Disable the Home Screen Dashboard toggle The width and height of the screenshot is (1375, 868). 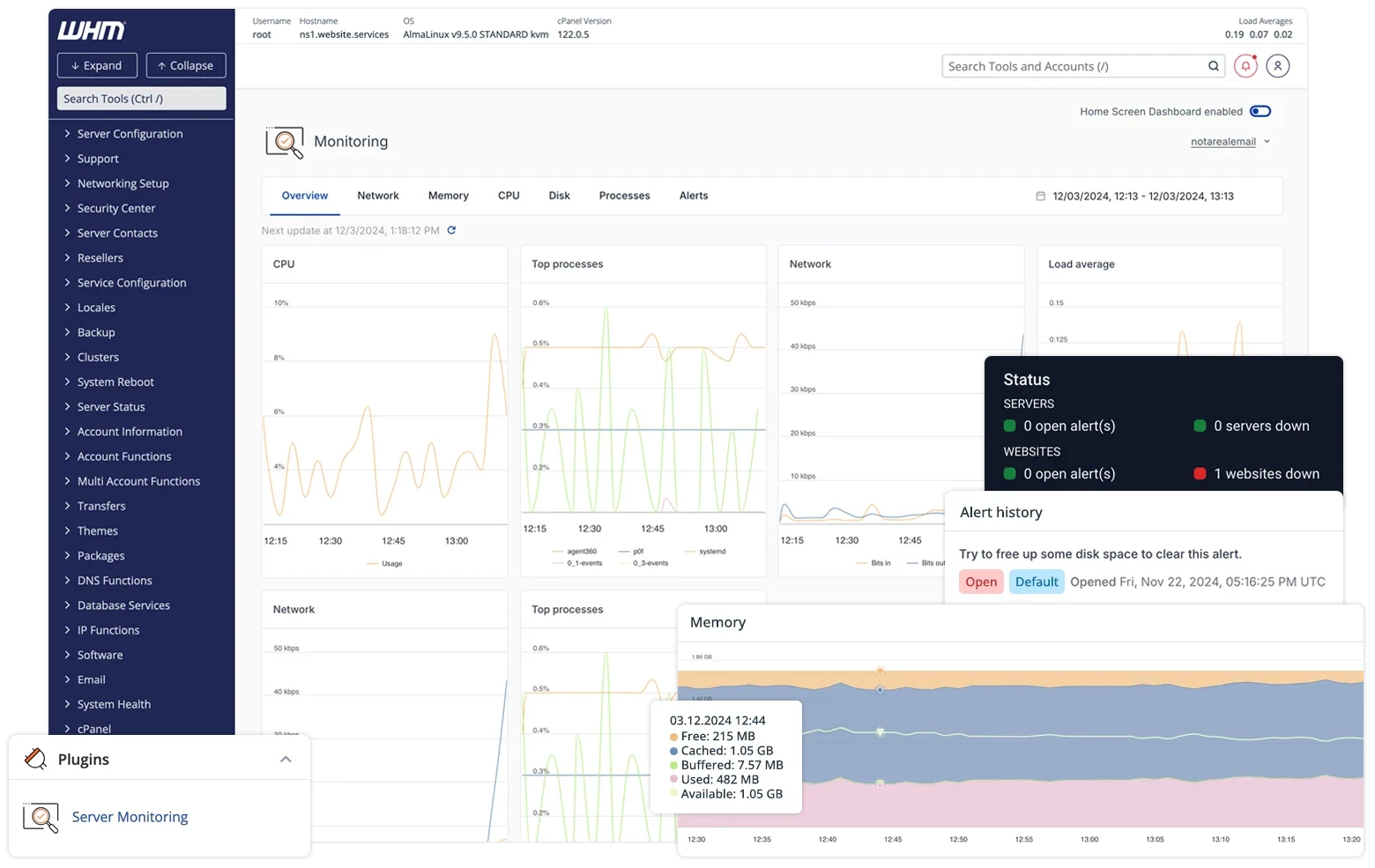point(1260,111)
